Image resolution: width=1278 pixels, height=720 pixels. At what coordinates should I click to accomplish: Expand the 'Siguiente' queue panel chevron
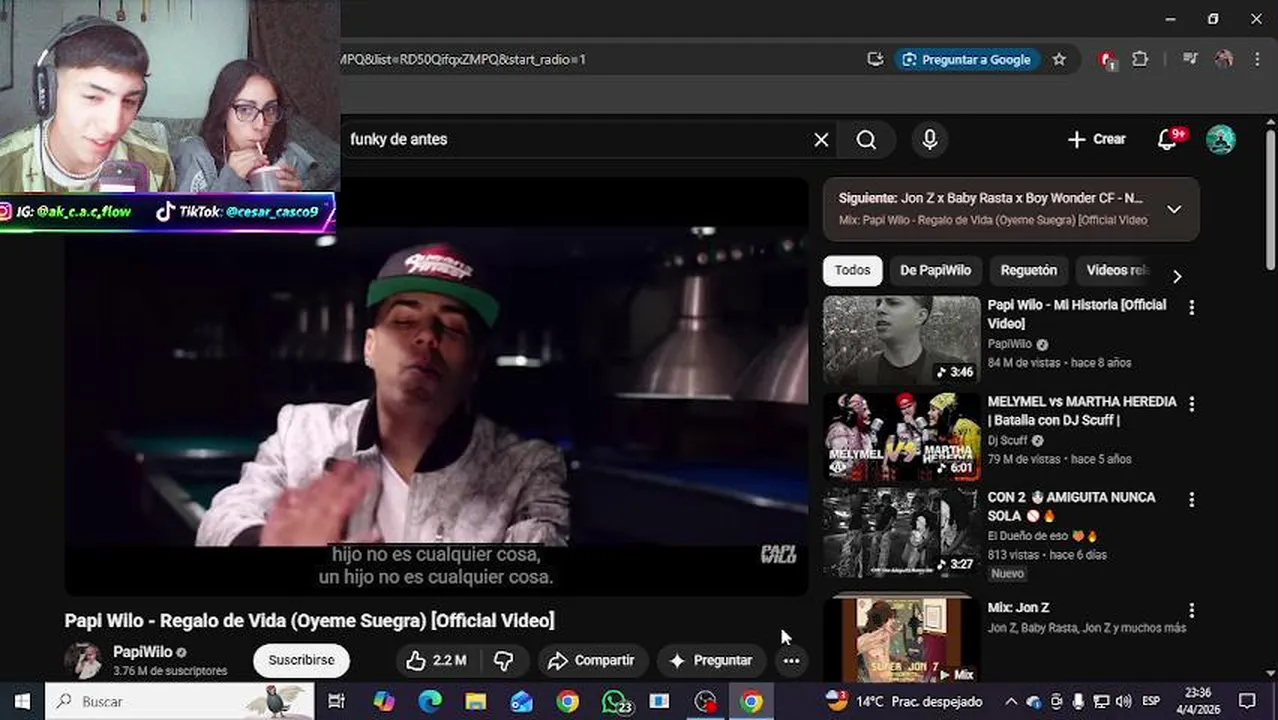1174,209
